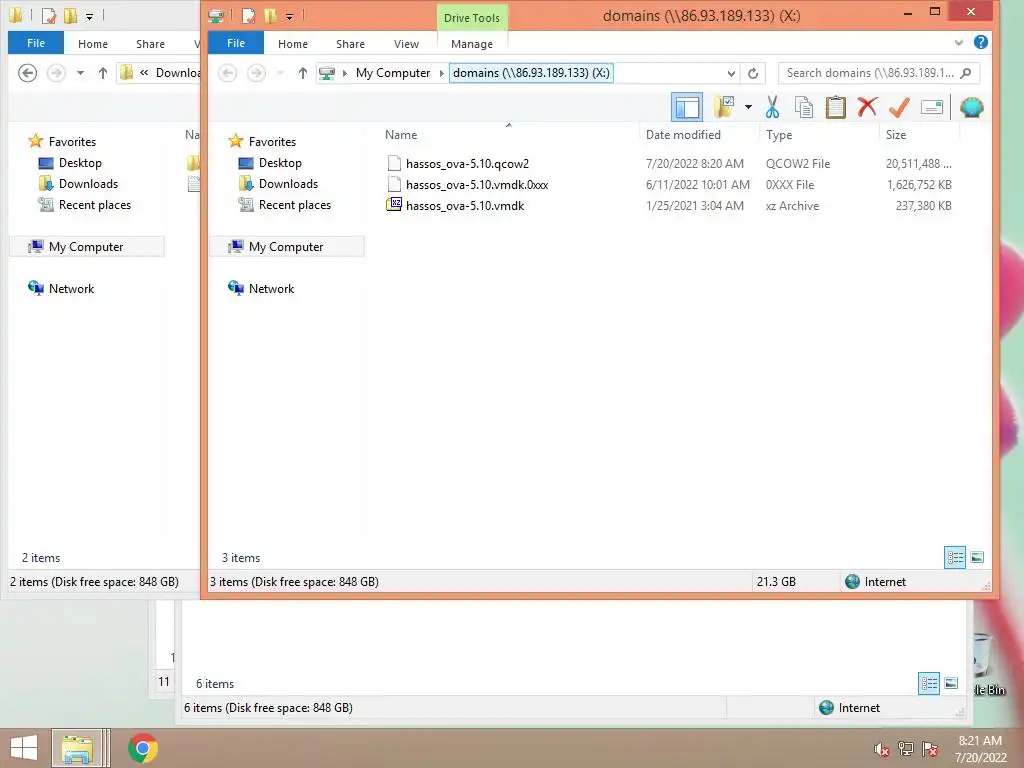The width and height of the screenshot is (1024, 768).
Task: Open File tab in Downloads window
Action: pos(36,43)
